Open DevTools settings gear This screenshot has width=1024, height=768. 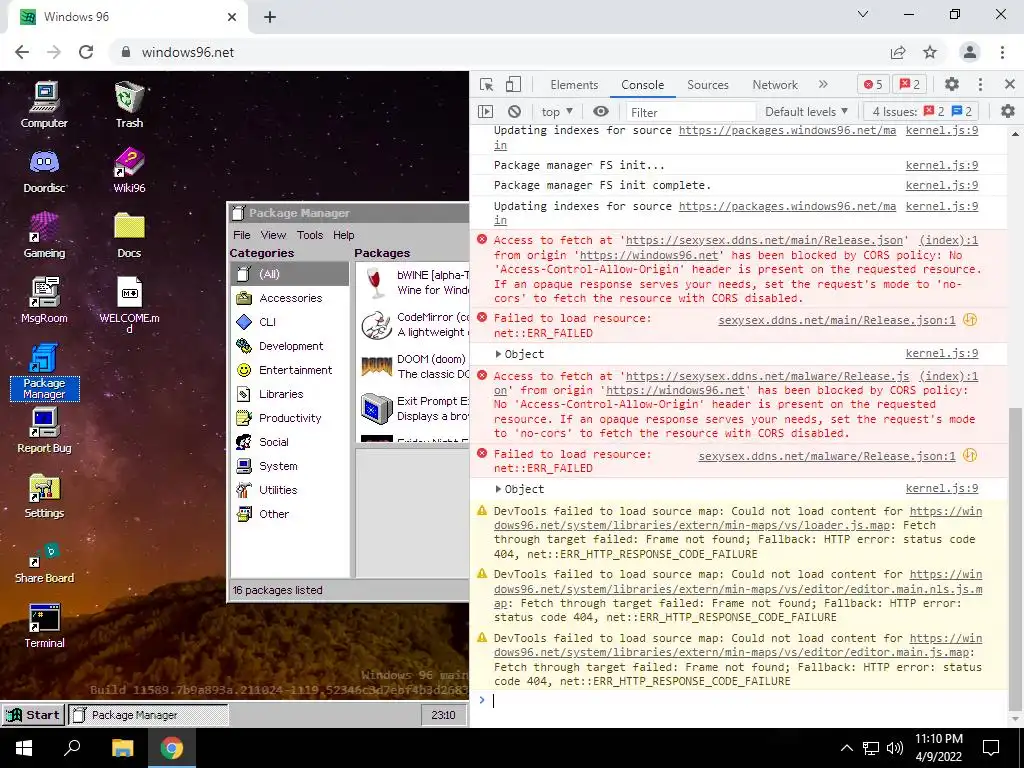[952, 84]
